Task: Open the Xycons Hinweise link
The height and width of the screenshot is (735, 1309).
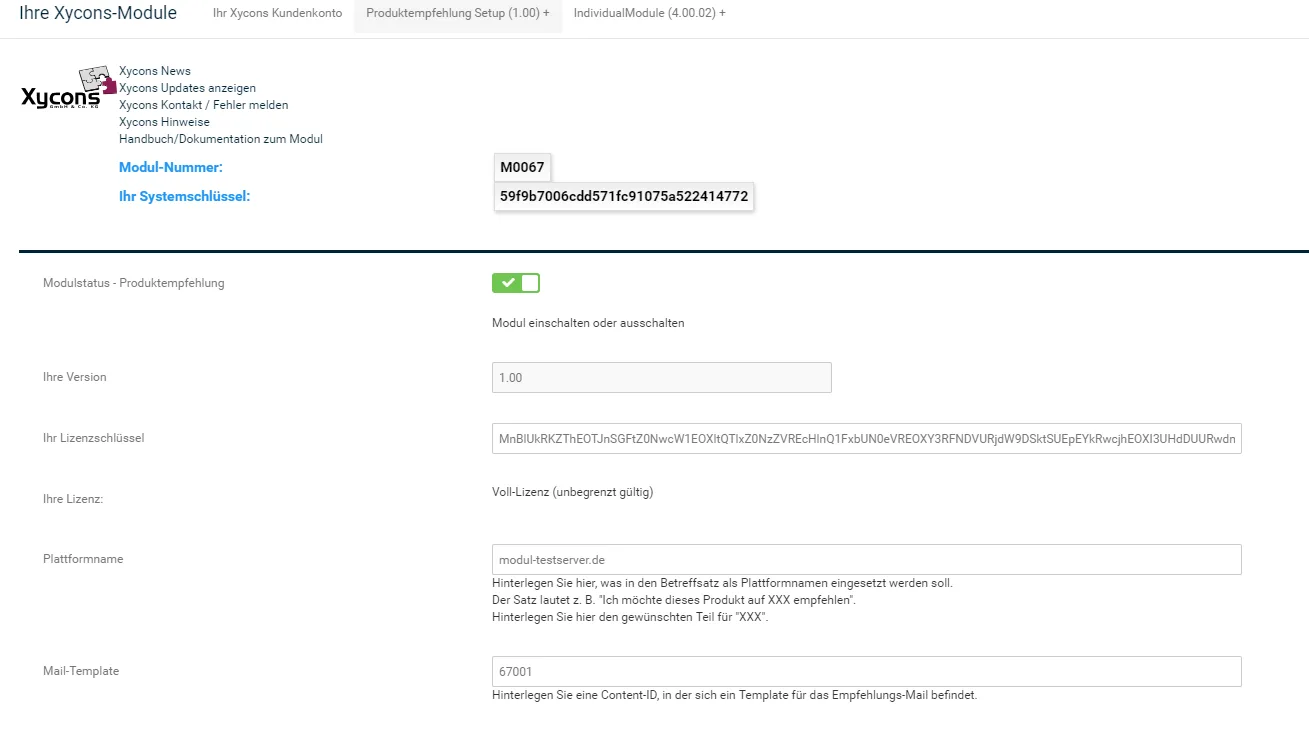Action: [x=164, y=122]
